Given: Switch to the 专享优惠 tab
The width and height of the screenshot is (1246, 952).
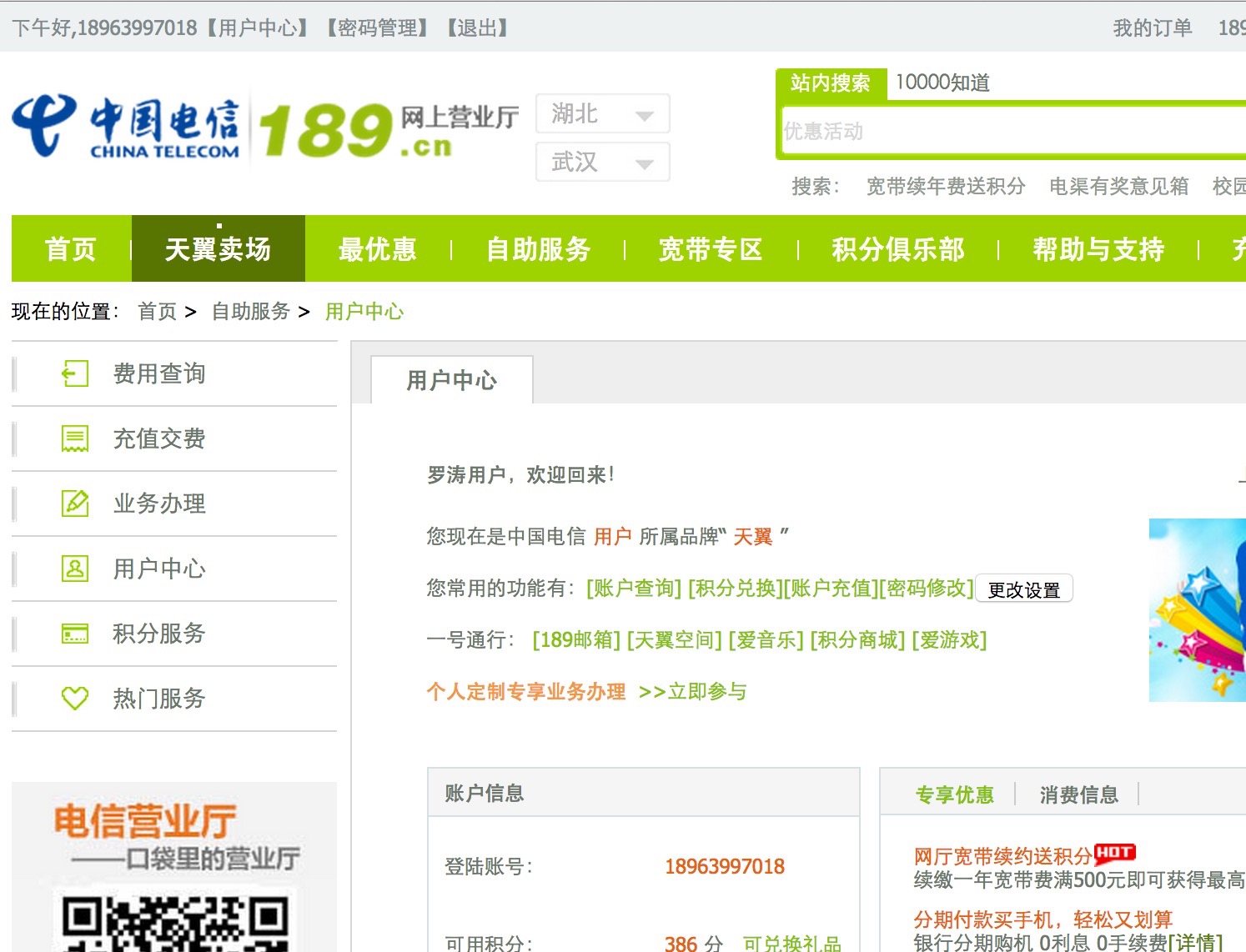Looking at the screenshot, I should click(x=954, y=794).
